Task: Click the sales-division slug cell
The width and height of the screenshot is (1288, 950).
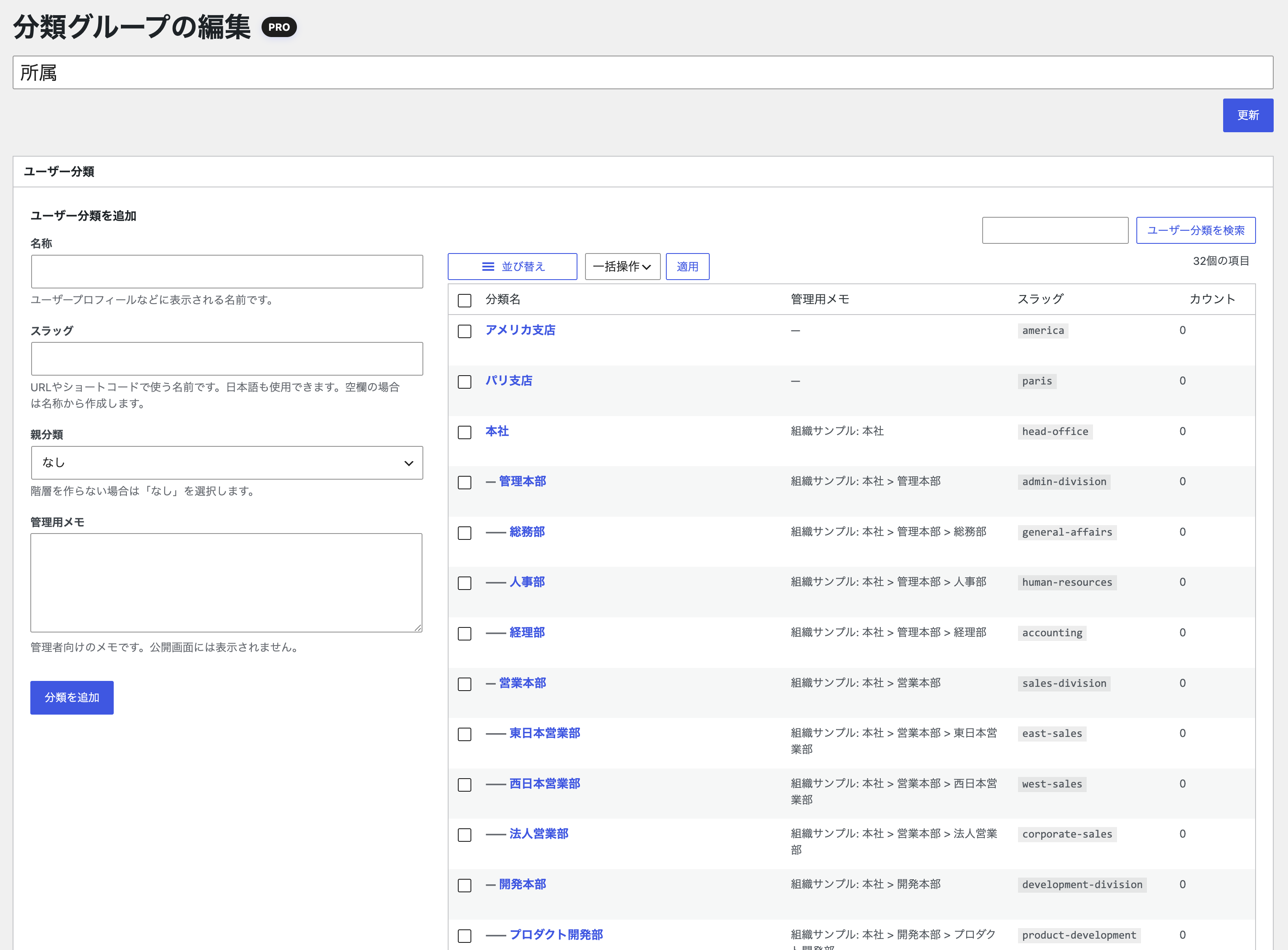Action: 1064,684
